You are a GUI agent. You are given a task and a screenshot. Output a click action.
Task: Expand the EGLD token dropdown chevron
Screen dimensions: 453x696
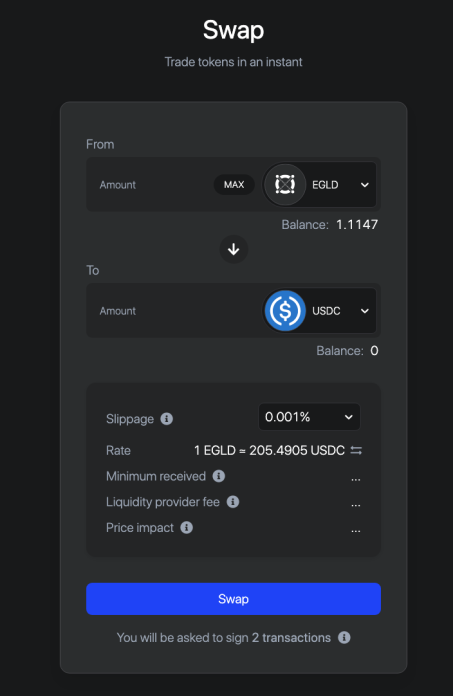click(x=365, y=185)
